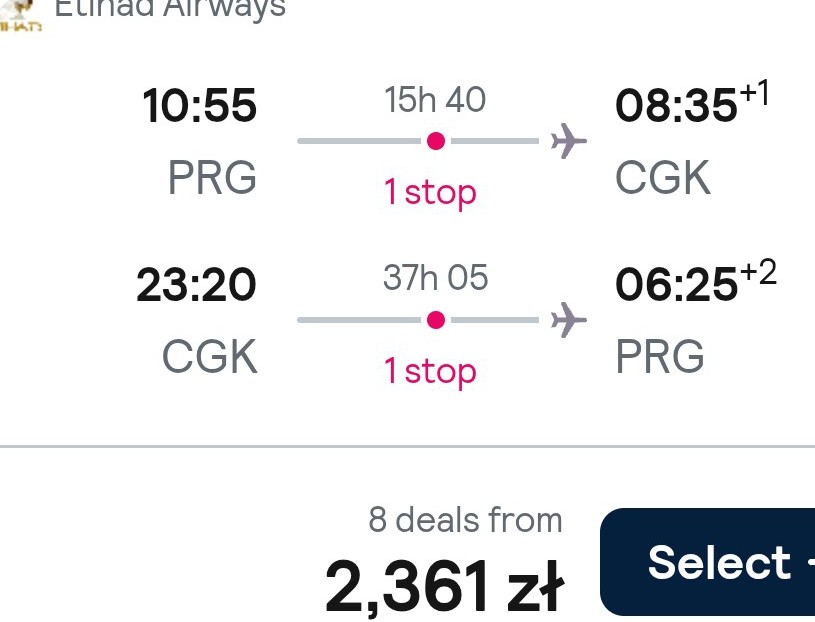Click the return PRG arrival airport code
This screenshot has height=622, width=815.
[660, 356]
